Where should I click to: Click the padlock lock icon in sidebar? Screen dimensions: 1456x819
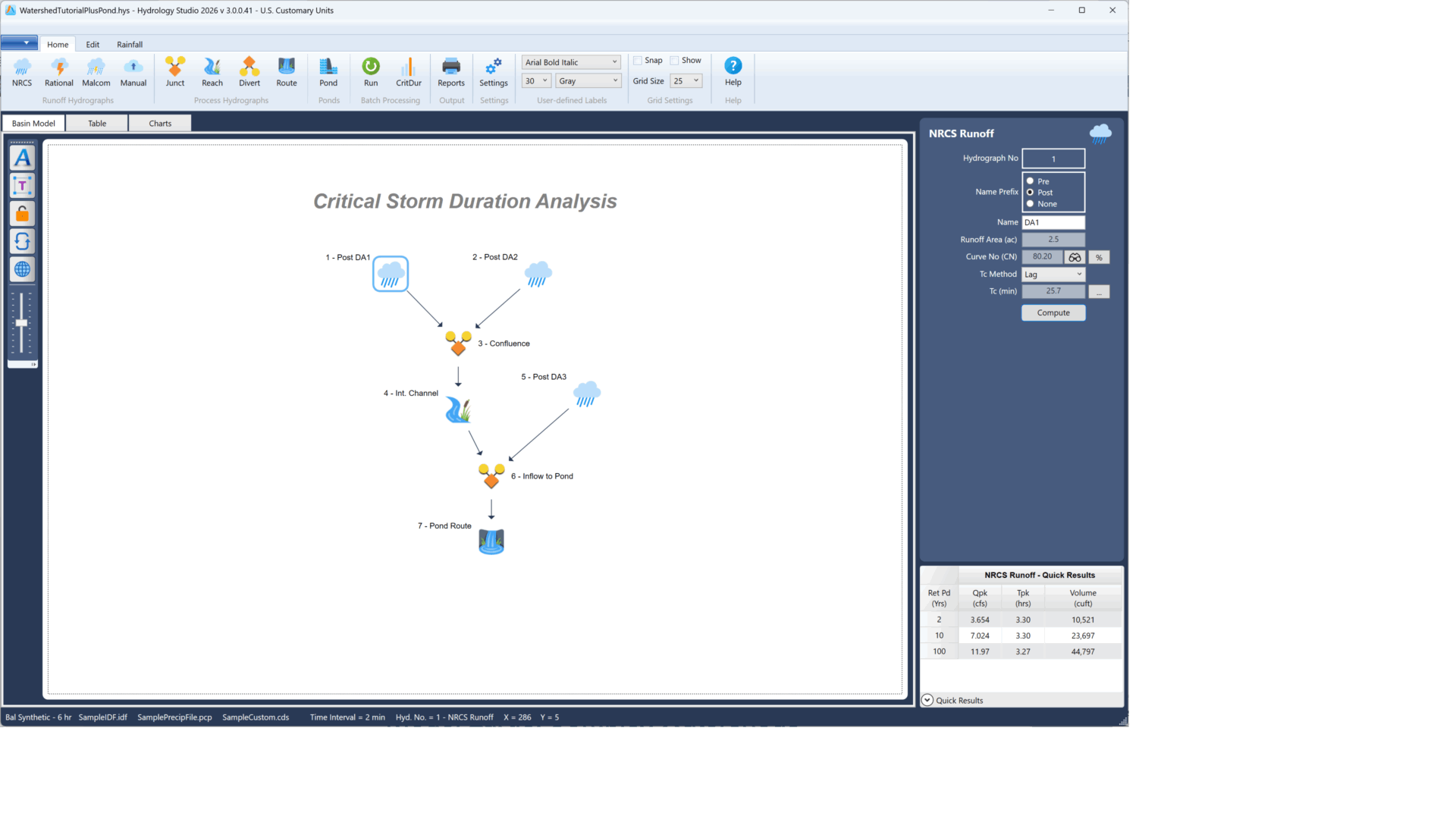(23, 214)
